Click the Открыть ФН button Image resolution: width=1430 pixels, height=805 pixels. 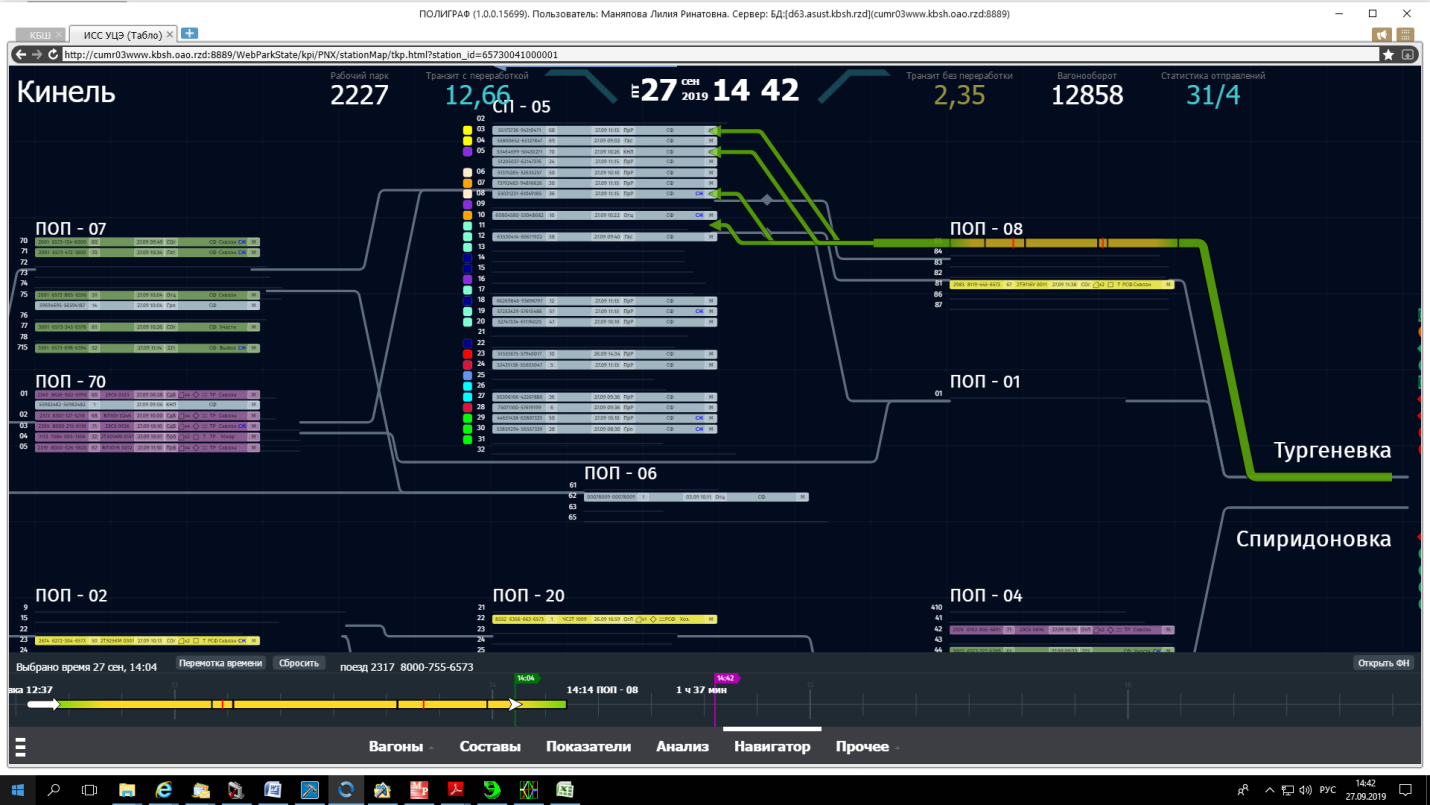(x=1383, y=663)
